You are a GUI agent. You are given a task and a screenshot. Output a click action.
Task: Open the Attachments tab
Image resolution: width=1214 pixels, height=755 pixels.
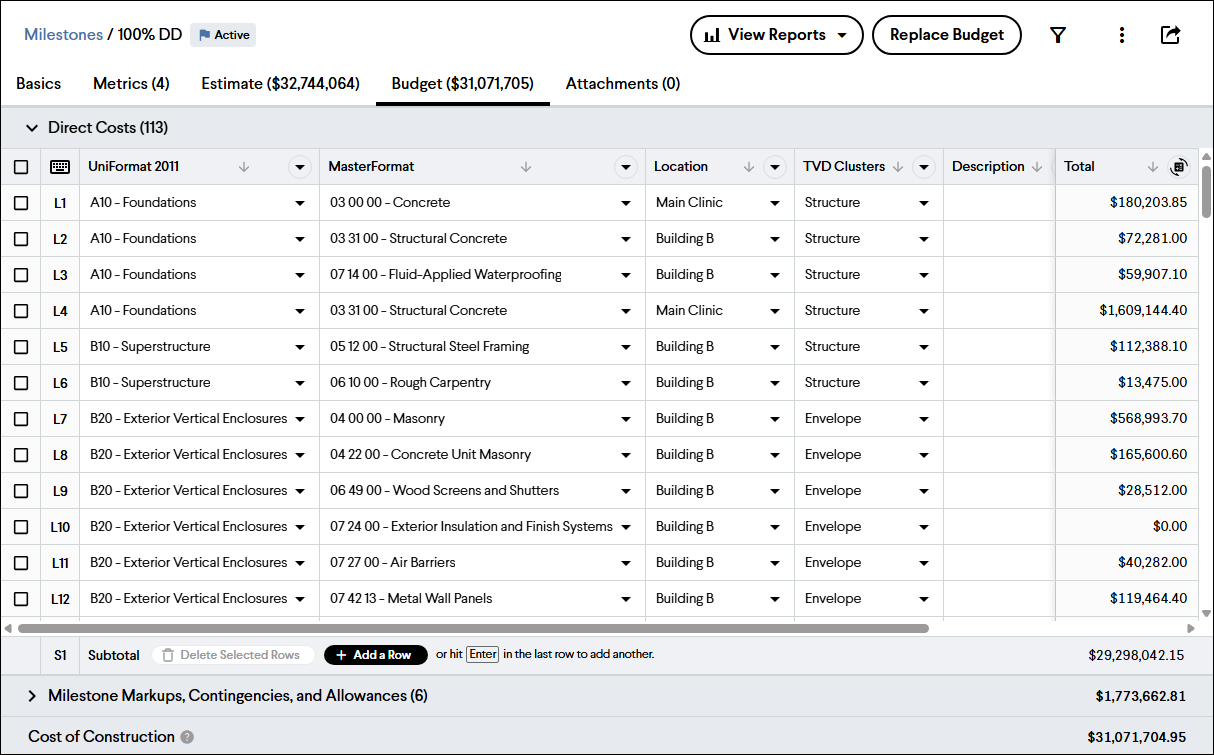pos(622,84)
